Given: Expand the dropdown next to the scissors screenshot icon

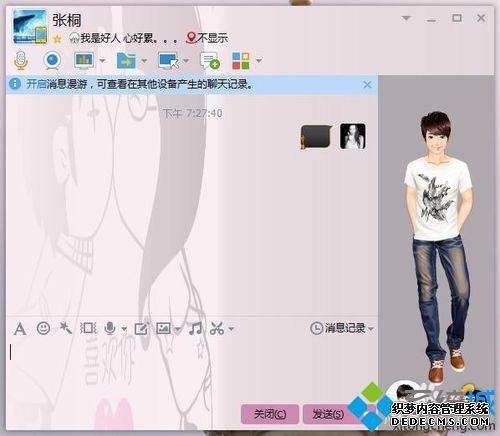Looking at the screenshot, I should coord(231,329).
